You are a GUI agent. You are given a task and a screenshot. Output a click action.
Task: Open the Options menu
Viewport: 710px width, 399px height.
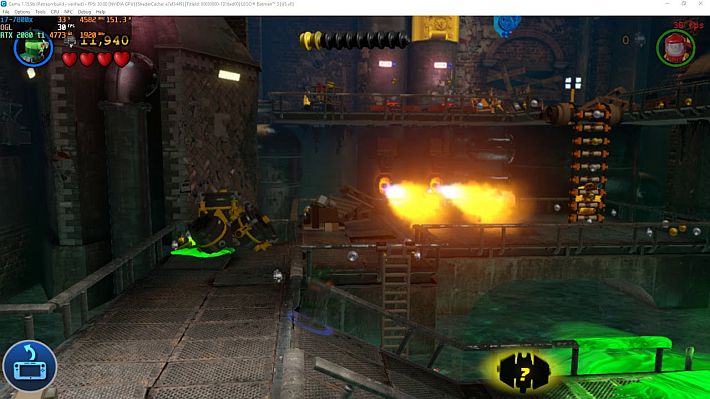(x=22, y=12)
